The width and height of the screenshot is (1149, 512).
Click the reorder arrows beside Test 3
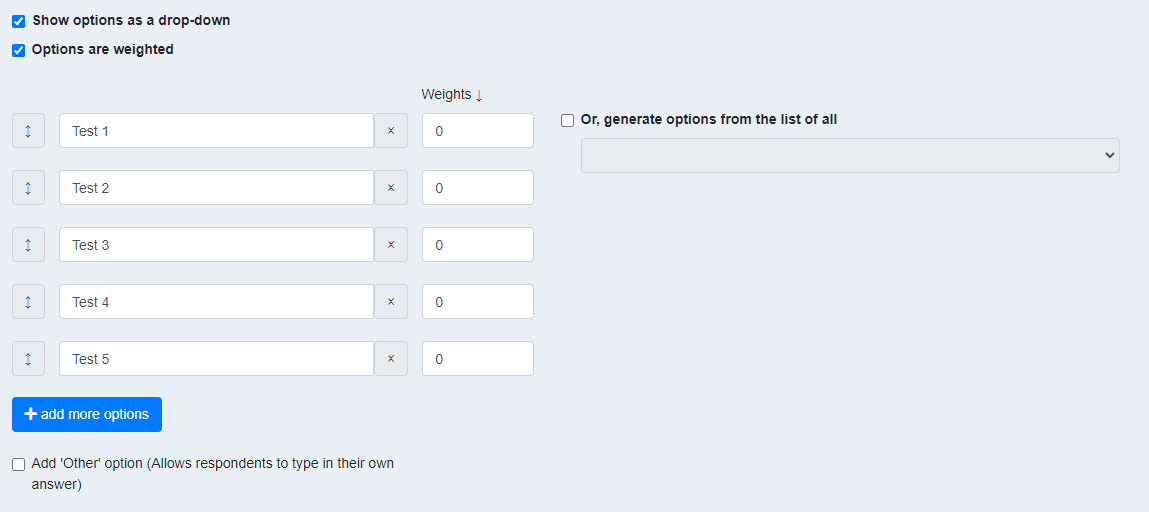(28, 245)
